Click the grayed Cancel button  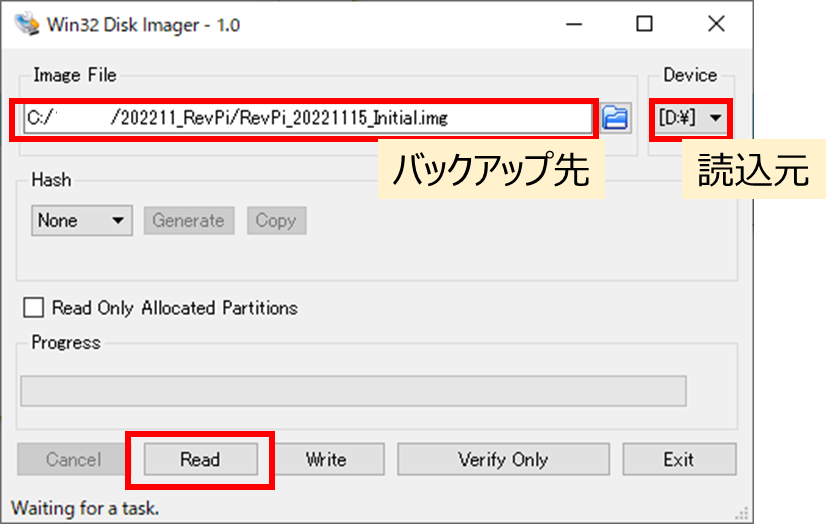(73, 459)
